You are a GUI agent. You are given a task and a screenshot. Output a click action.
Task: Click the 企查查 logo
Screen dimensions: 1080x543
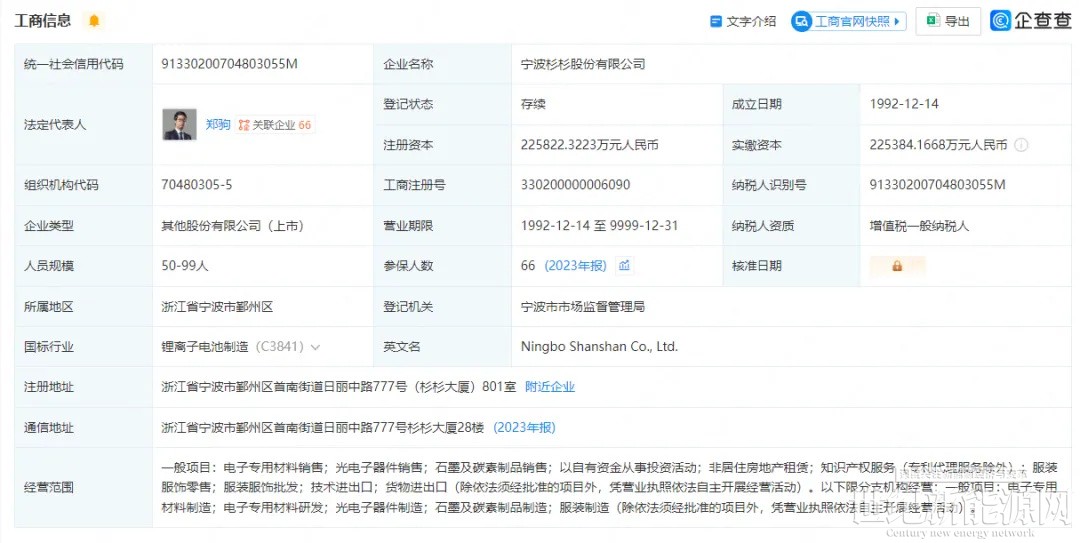[1031, 21]
